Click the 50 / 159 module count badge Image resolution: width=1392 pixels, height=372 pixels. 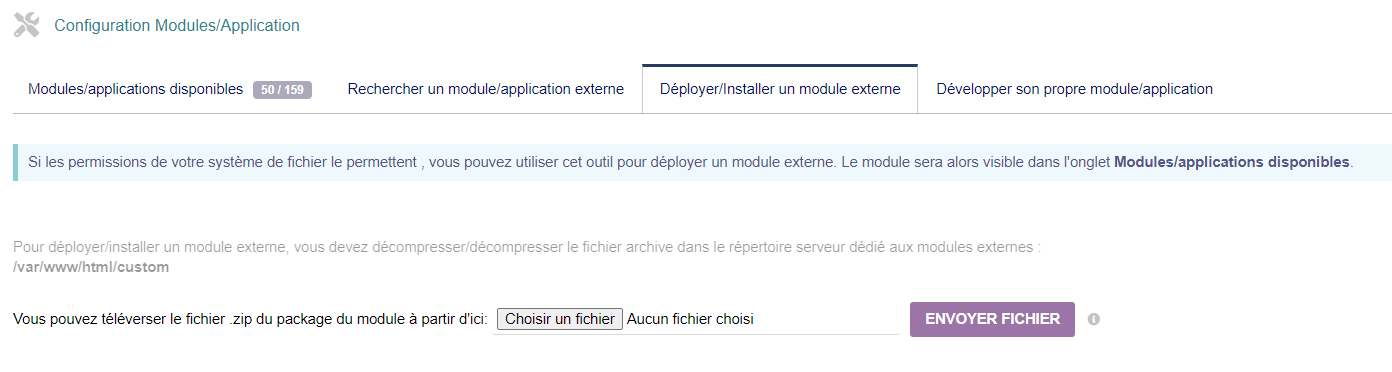tap(282, 89)
